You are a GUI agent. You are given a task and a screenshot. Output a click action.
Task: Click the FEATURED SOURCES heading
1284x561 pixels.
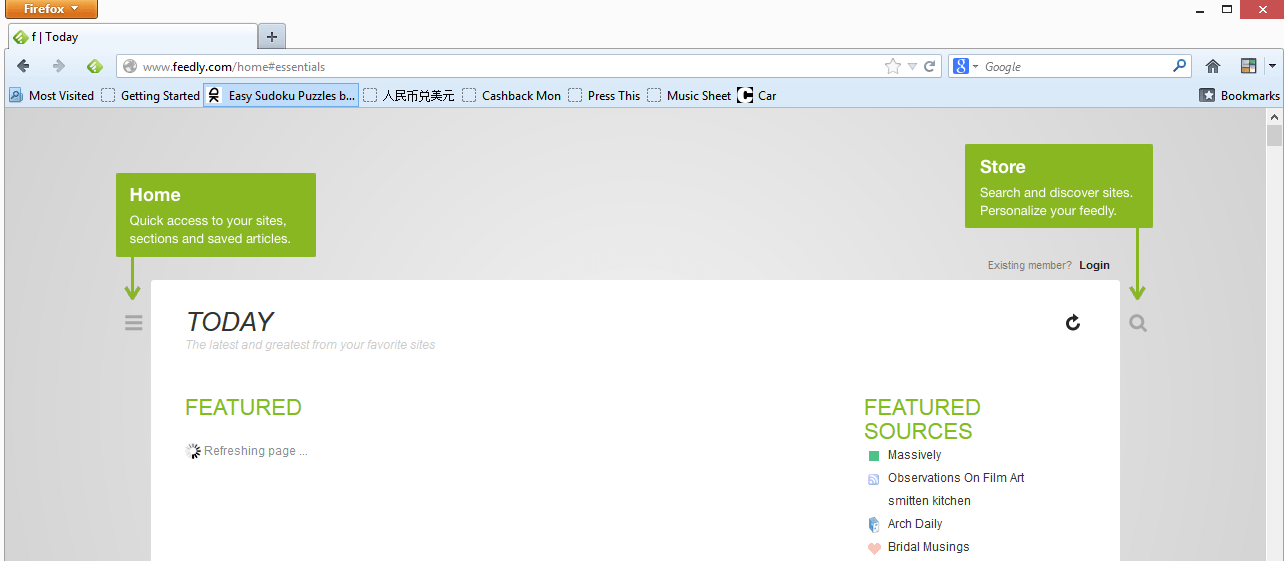922,419
